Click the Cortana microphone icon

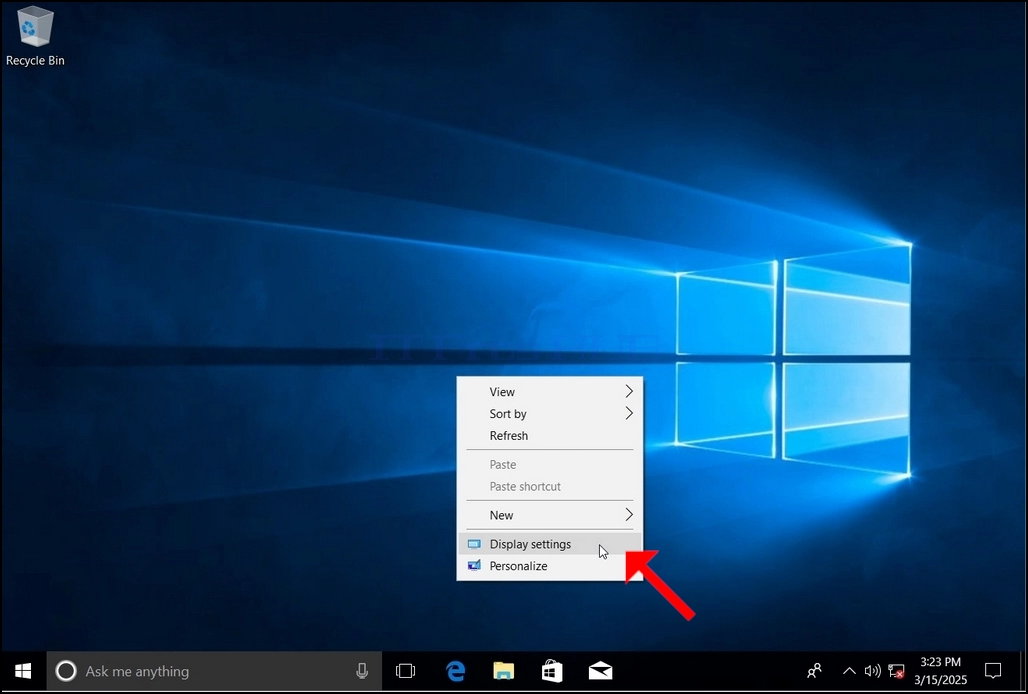coord(362,671)
